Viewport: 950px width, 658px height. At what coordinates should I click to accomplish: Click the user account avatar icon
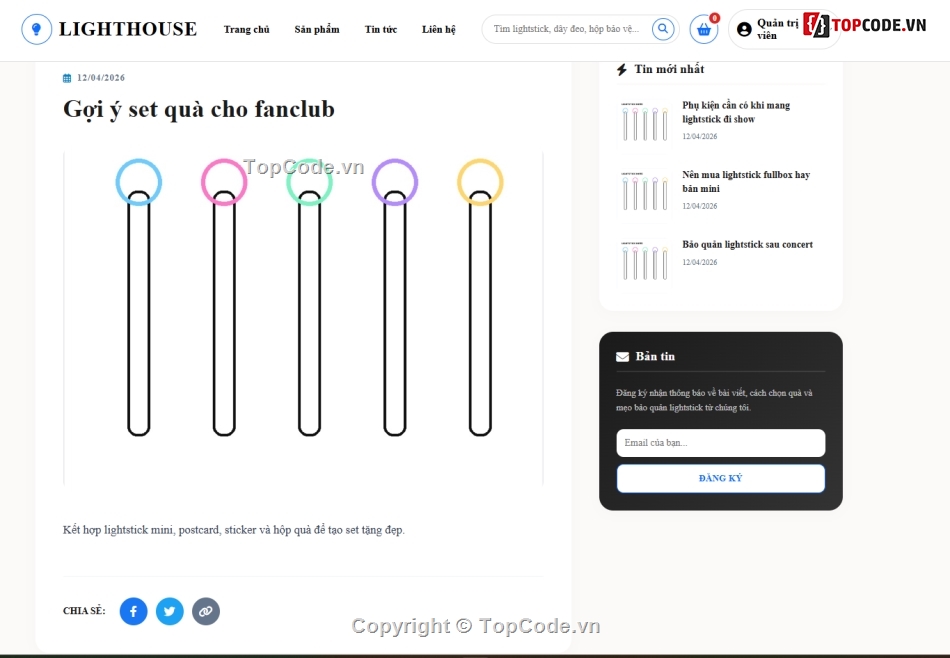[744, 29]
